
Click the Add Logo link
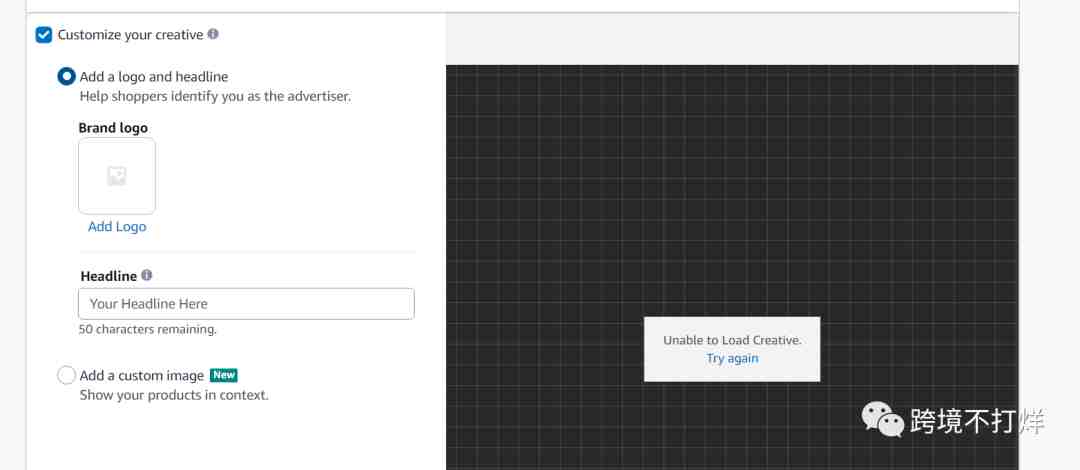[117, 227]
